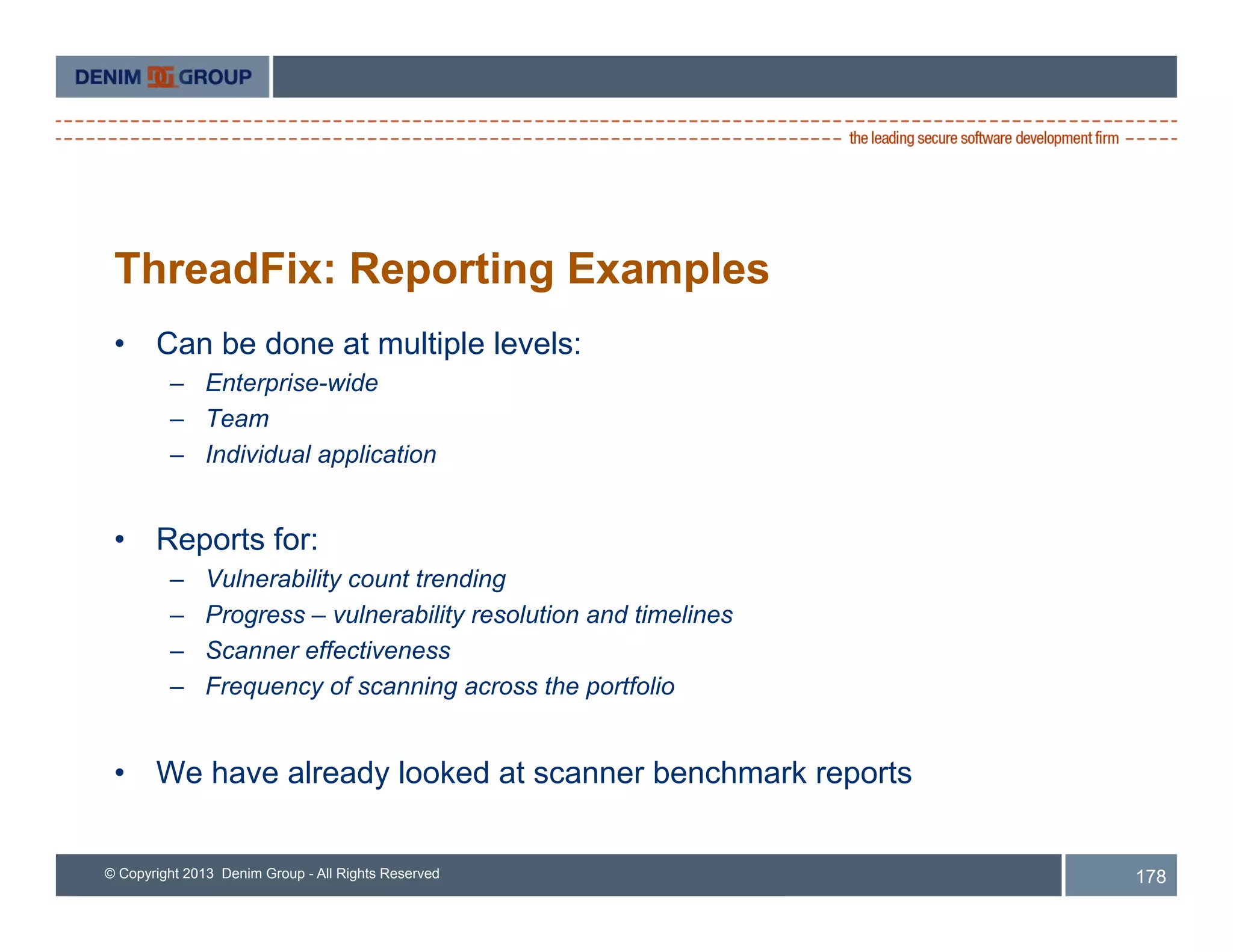This screenshot has width=1233, height=952.
Task: Click the first bullet point marker
Action: point(120,345)
